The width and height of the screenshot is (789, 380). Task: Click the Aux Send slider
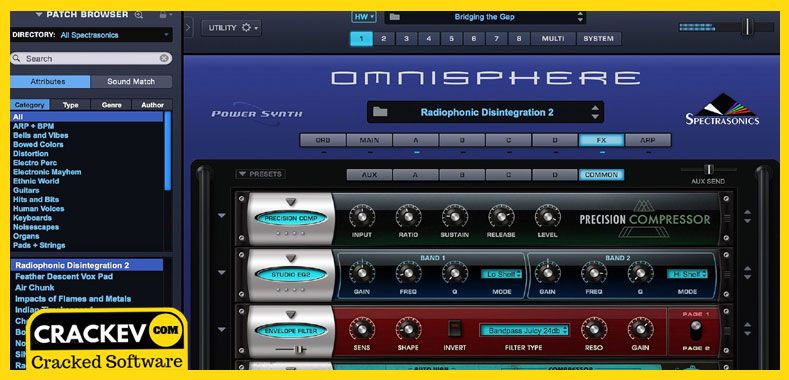pyautogui.click(x=709, y=170)
